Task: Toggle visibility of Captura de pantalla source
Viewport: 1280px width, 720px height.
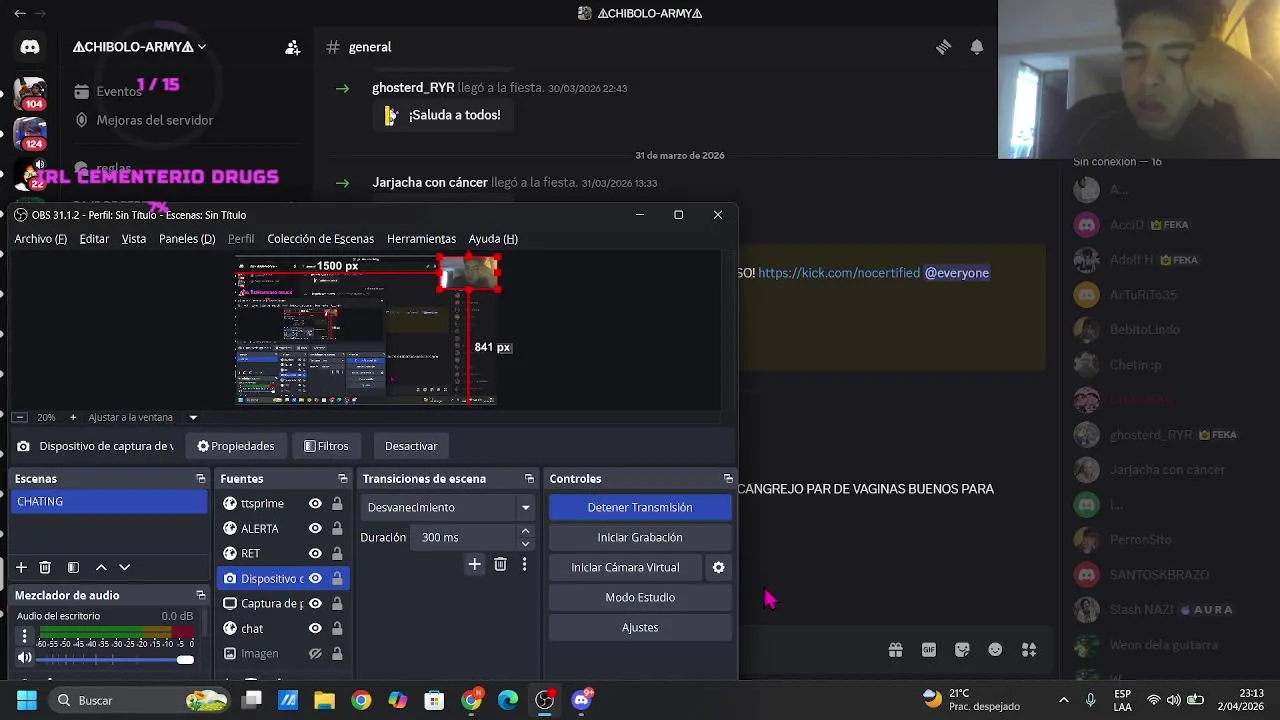Action: 315,603
